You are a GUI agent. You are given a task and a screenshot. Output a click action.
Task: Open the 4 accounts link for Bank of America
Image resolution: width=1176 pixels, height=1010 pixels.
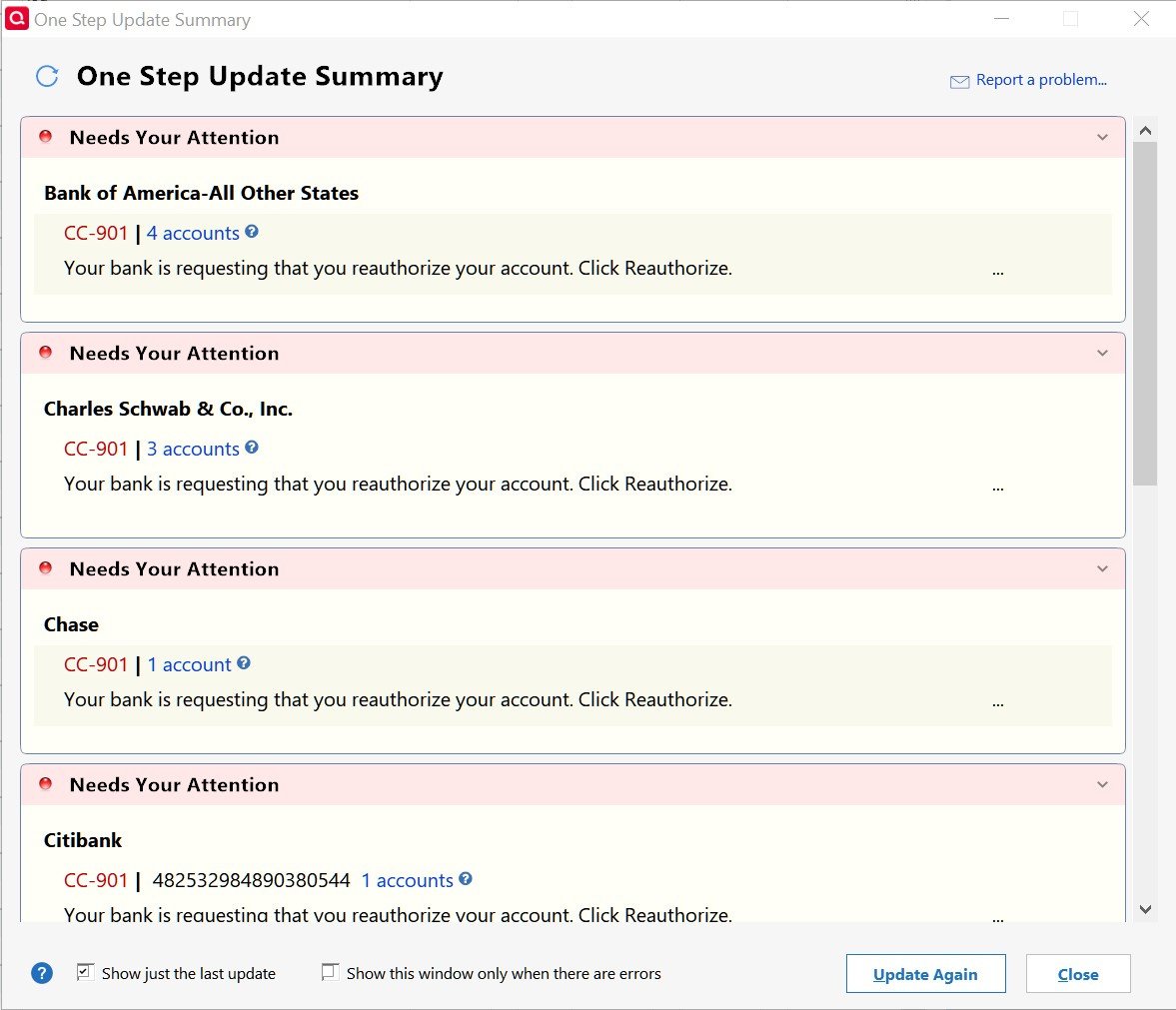[x=193, y=233]
